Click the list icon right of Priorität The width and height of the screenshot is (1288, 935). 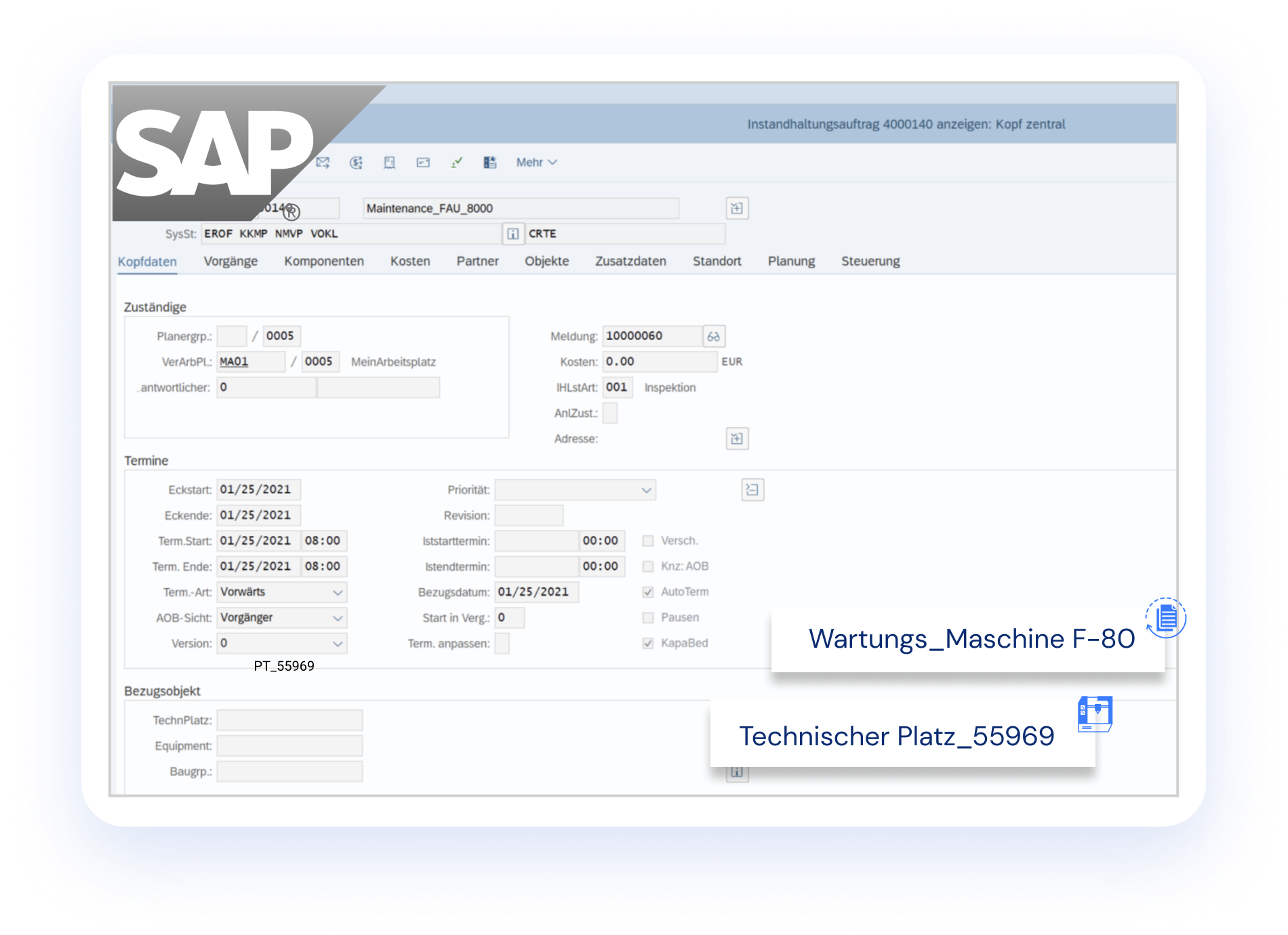752,490
